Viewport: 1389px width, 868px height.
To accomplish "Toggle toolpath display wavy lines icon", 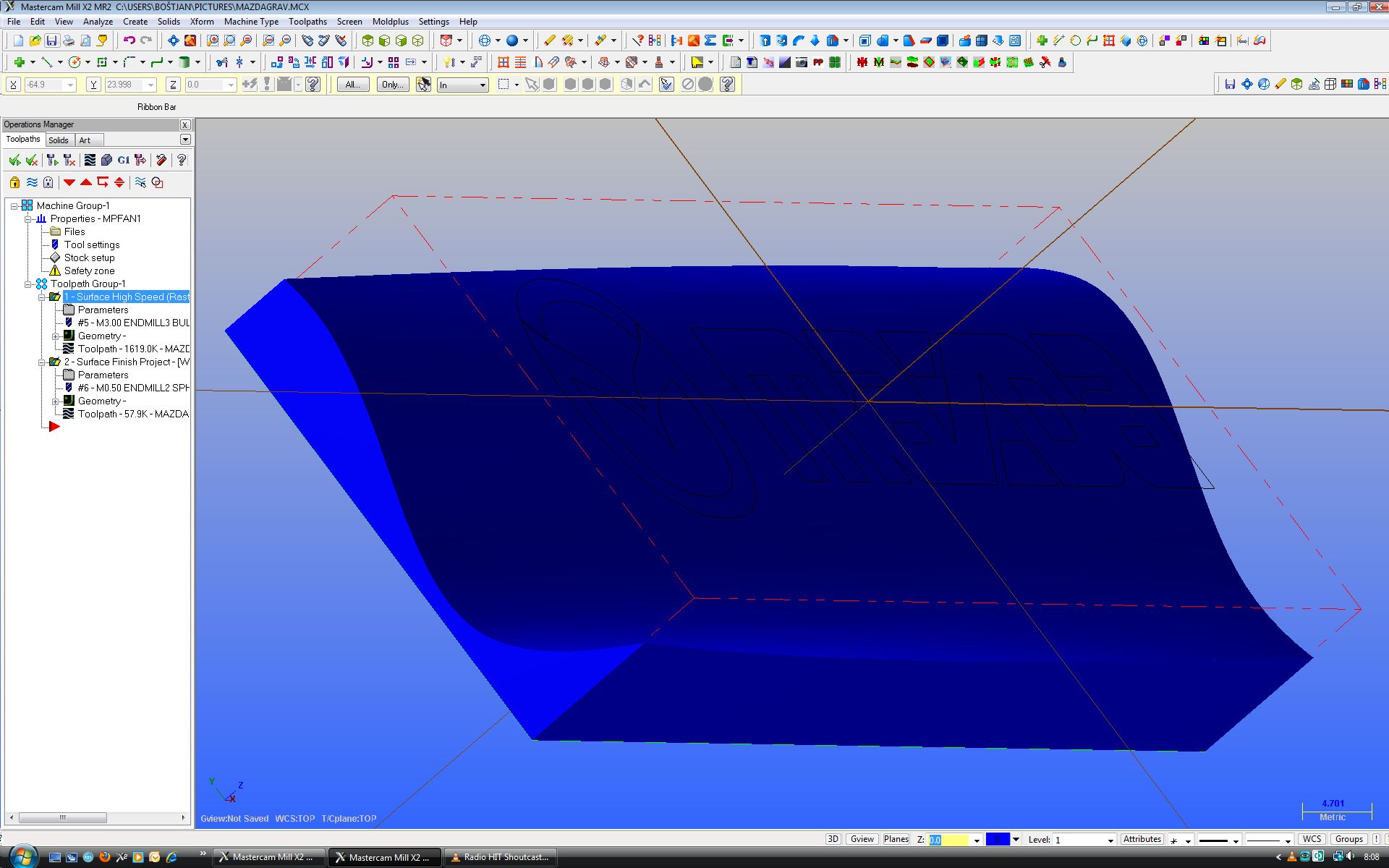I will 32,182.
